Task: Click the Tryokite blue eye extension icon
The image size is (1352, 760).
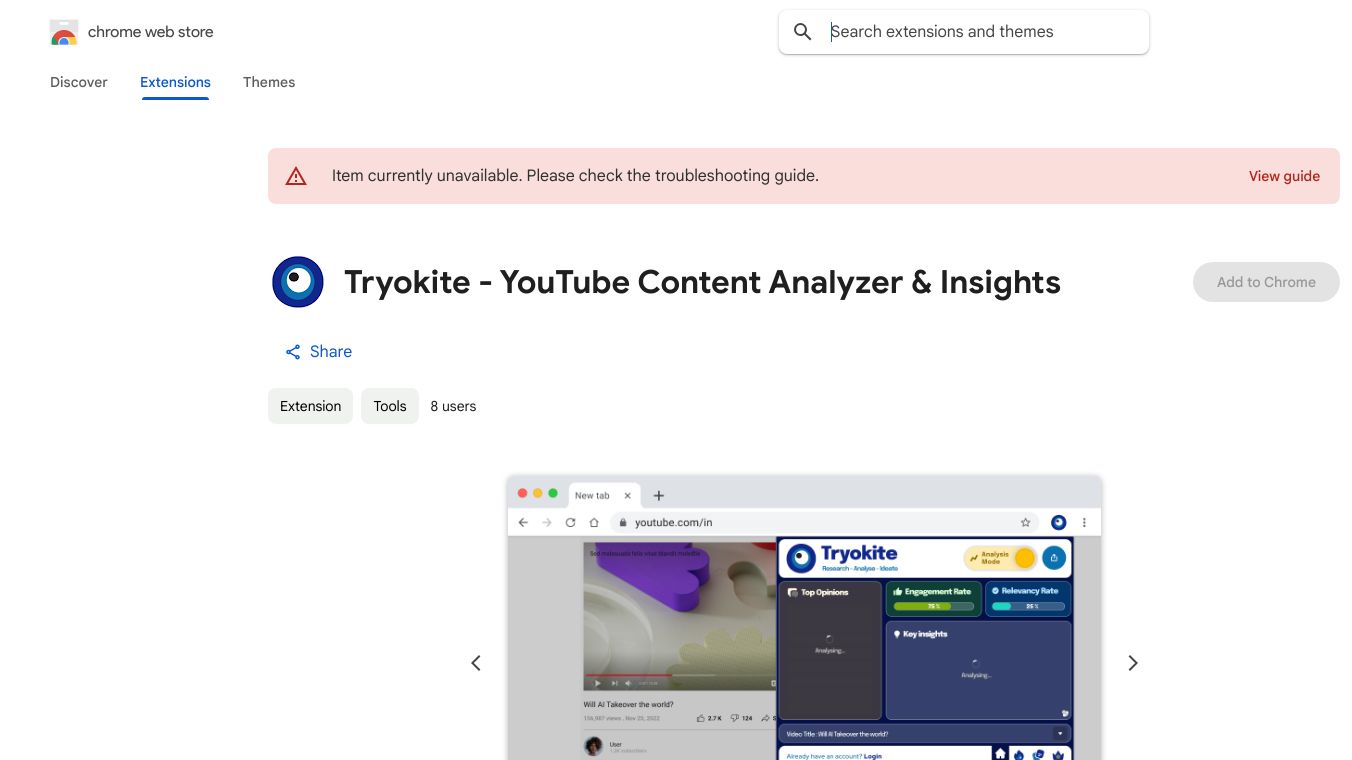Action: (298, 282)
